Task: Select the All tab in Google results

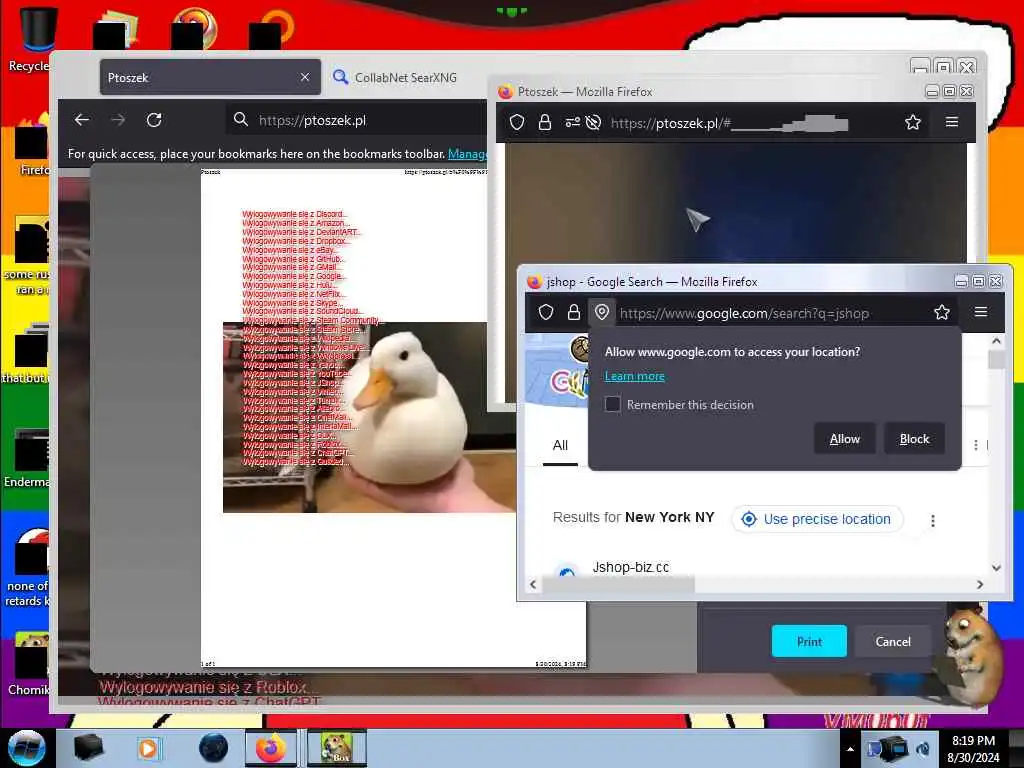Action: (x=560, y=445)
